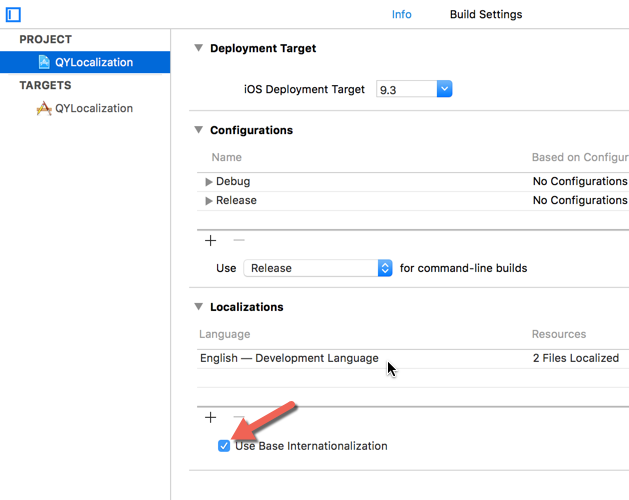The height and width of the screenshot is (500, 629).
Task: Click the Name column header in Configurations
Action: click(x=227, y=157)
